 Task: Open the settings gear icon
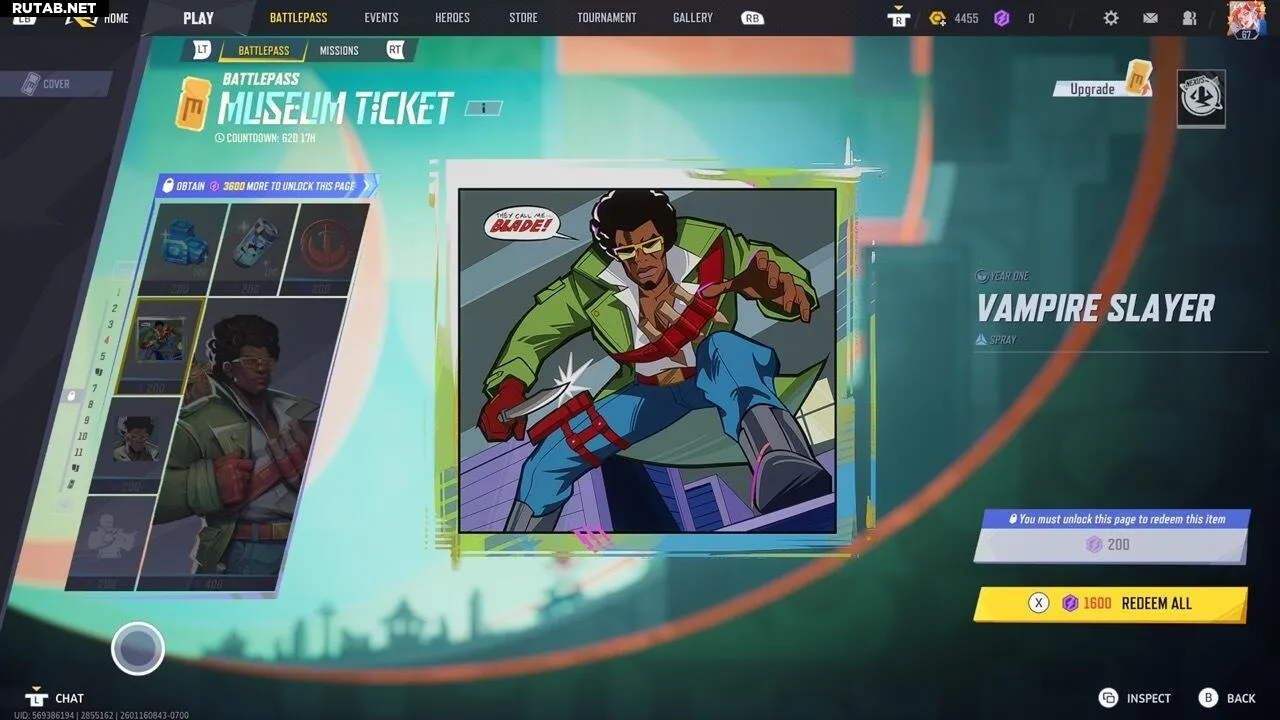click(x=1111, y=18)
